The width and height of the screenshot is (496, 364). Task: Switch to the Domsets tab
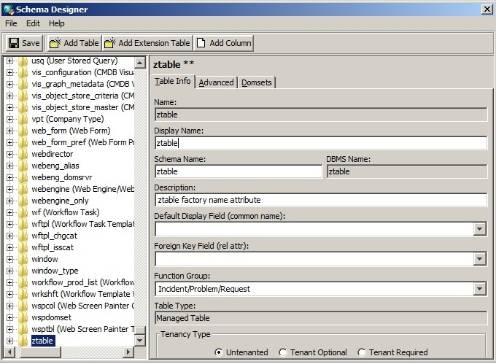tap(256, 82)
